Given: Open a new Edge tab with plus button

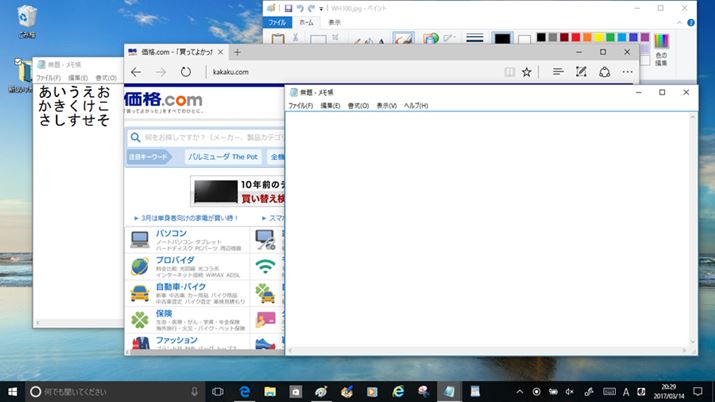Looking at the screenshot, I should [x=237, y=52].
